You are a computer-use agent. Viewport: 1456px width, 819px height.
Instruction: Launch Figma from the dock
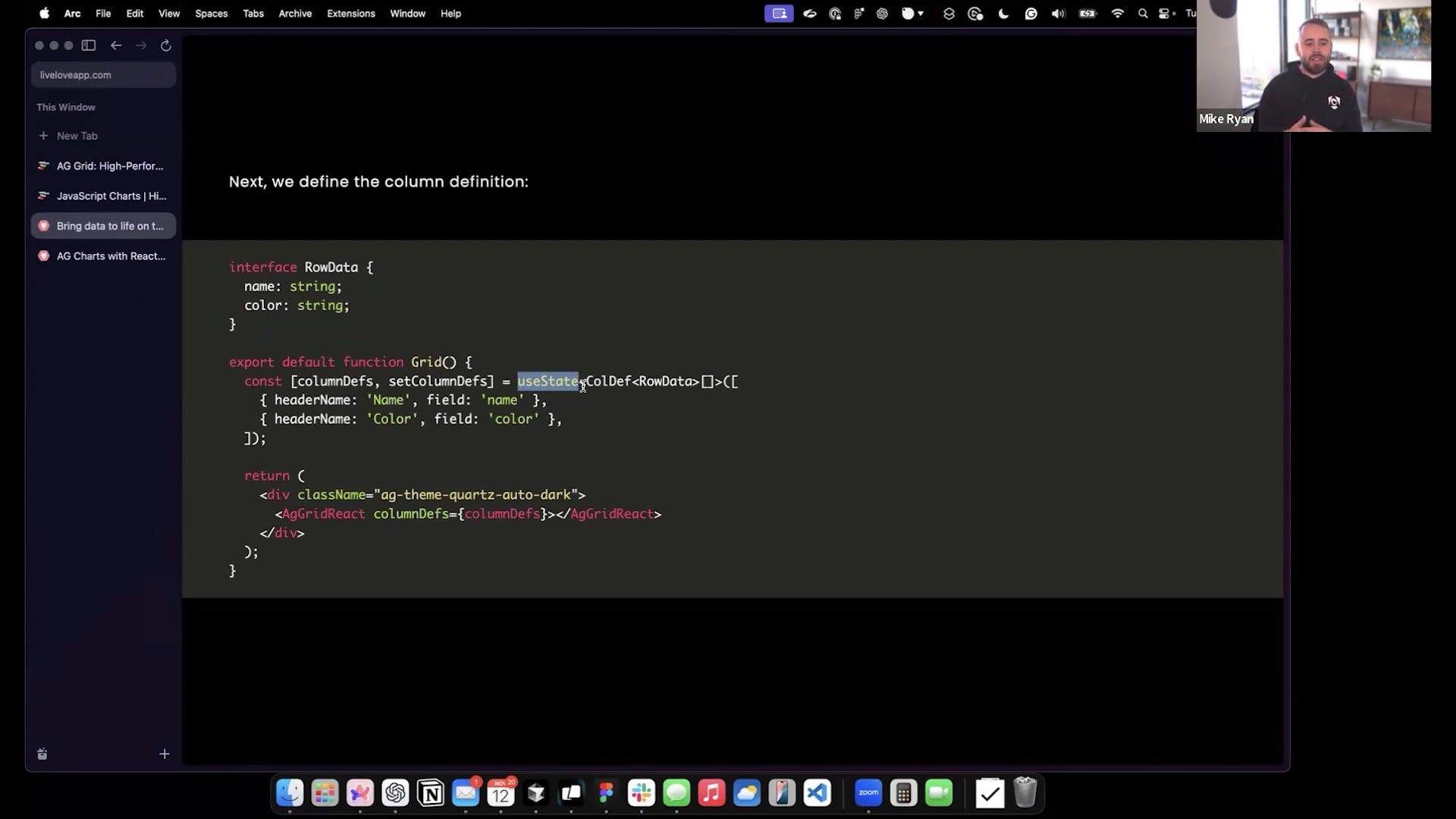point(606,793)
